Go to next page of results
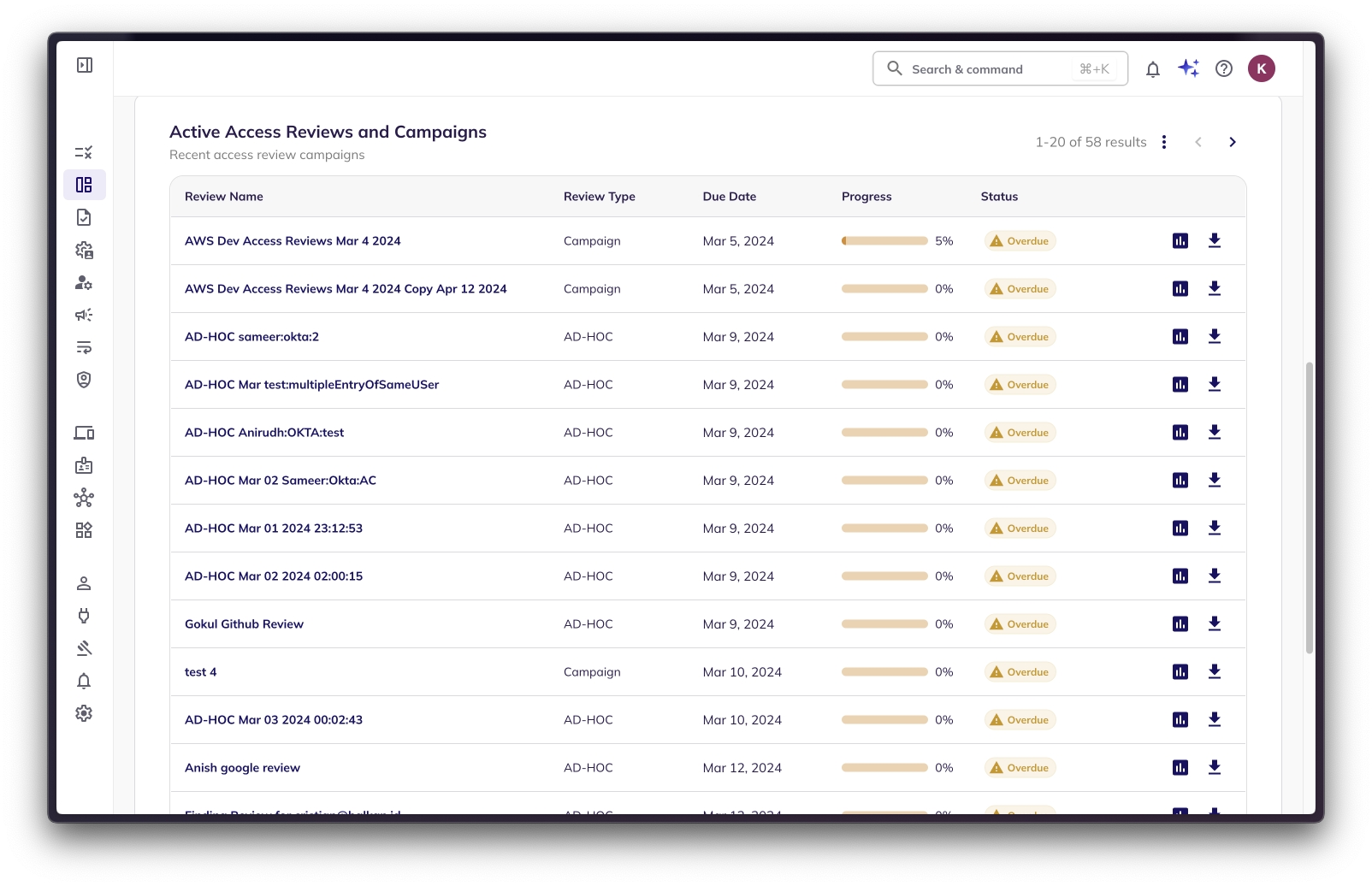The width and height of the screenshot is (1372, 886). pos(1232,142)
